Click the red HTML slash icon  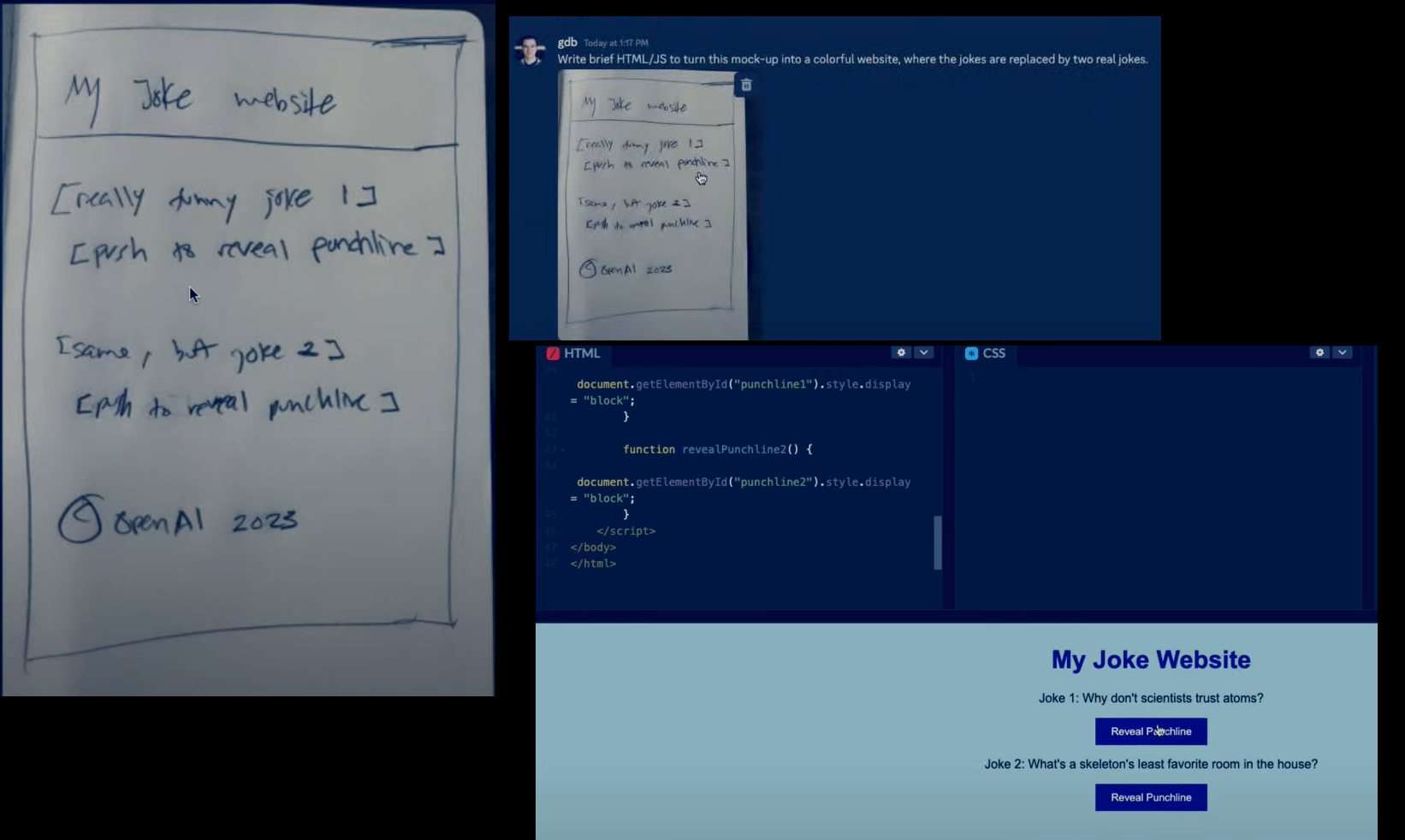coord(553,353)
